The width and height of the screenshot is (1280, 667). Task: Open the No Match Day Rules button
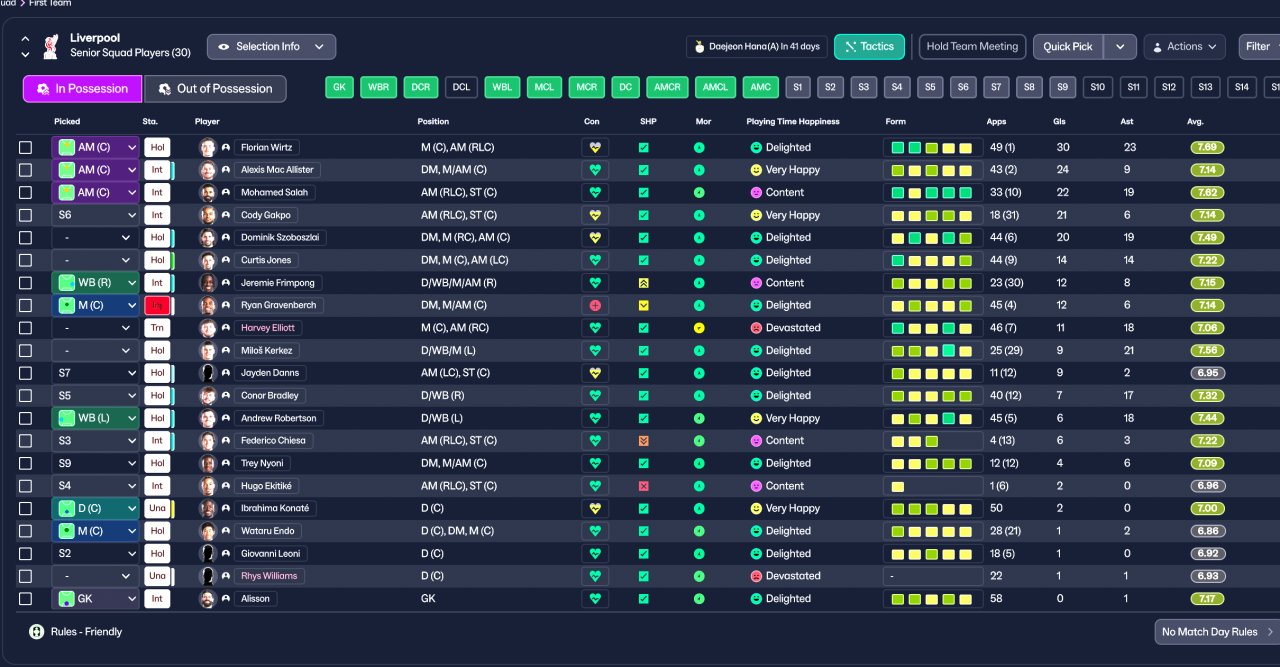(1217, 632)
